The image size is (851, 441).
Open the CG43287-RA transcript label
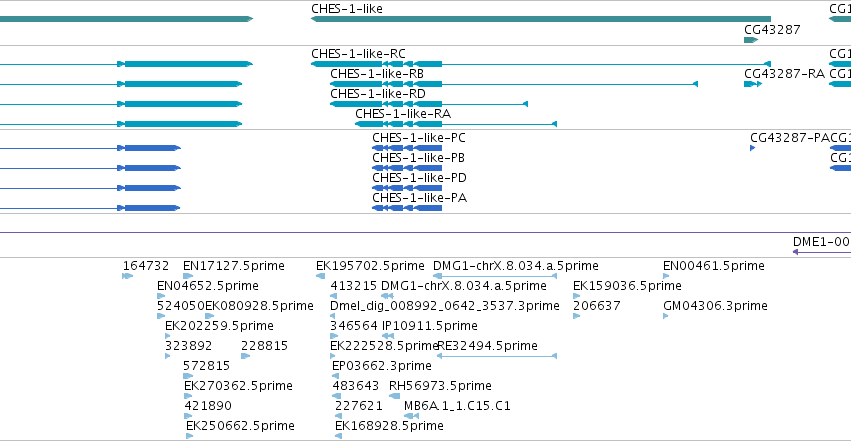point(784,74)
